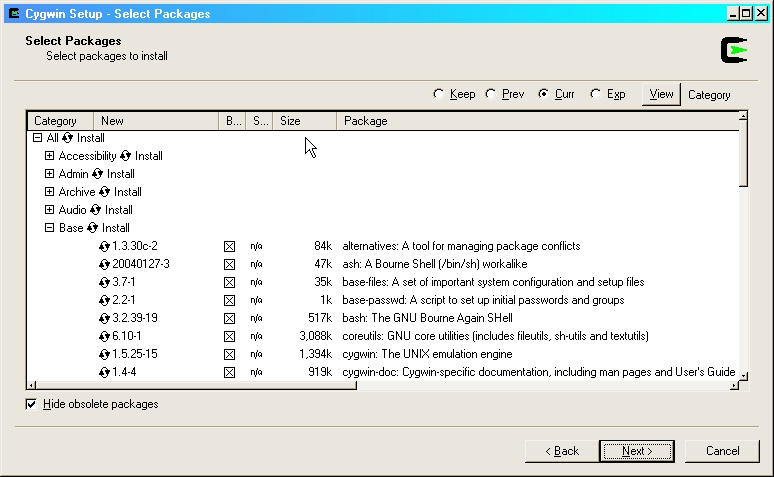The image size is (774, 477).
Task: Click the cycle icon for cygwin-doc version 1.4-4
Action: coord(104,372)
